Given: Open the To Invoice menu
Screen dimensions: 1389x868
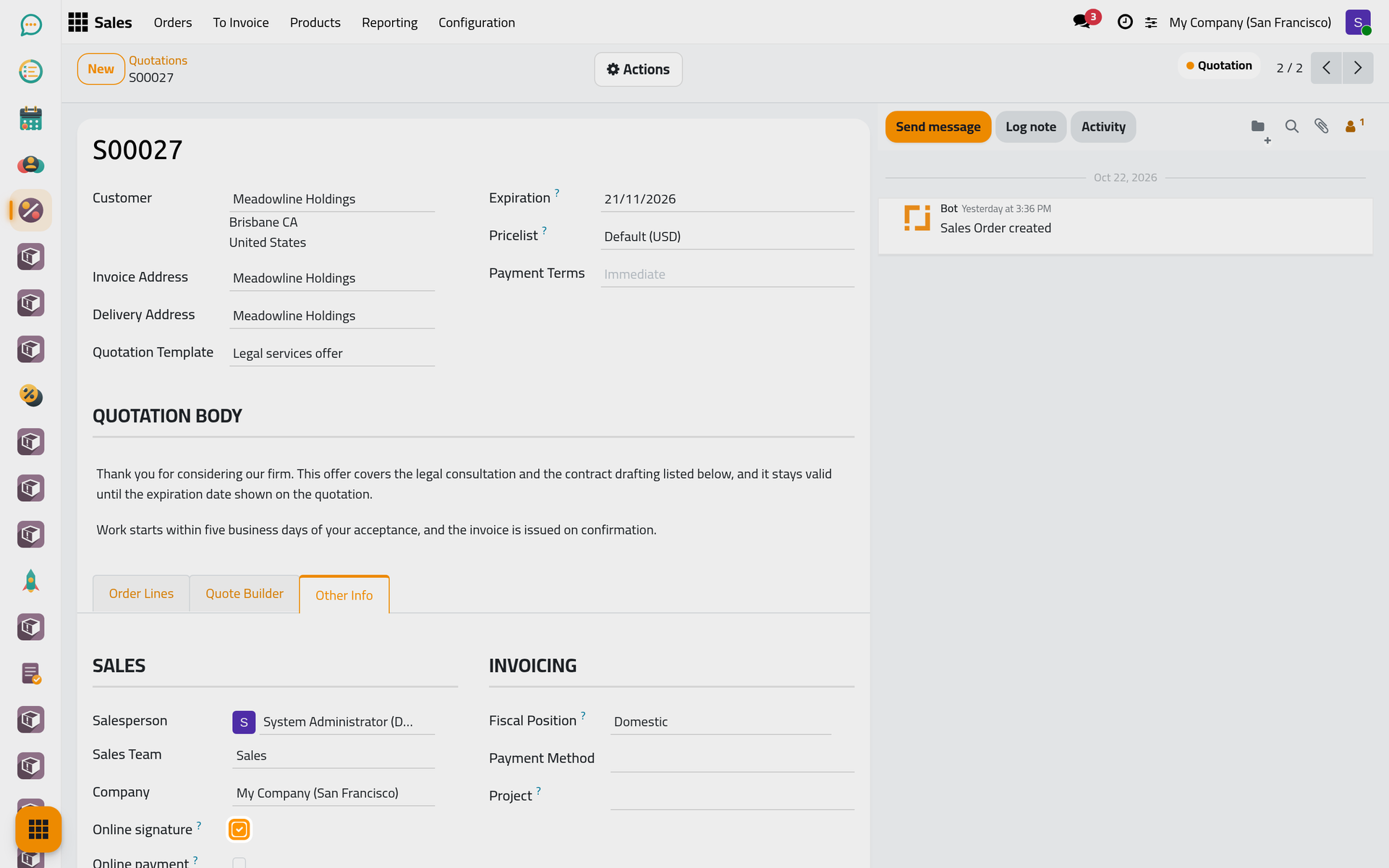Looking at the screenshot, I should click(x=241, y=22).
